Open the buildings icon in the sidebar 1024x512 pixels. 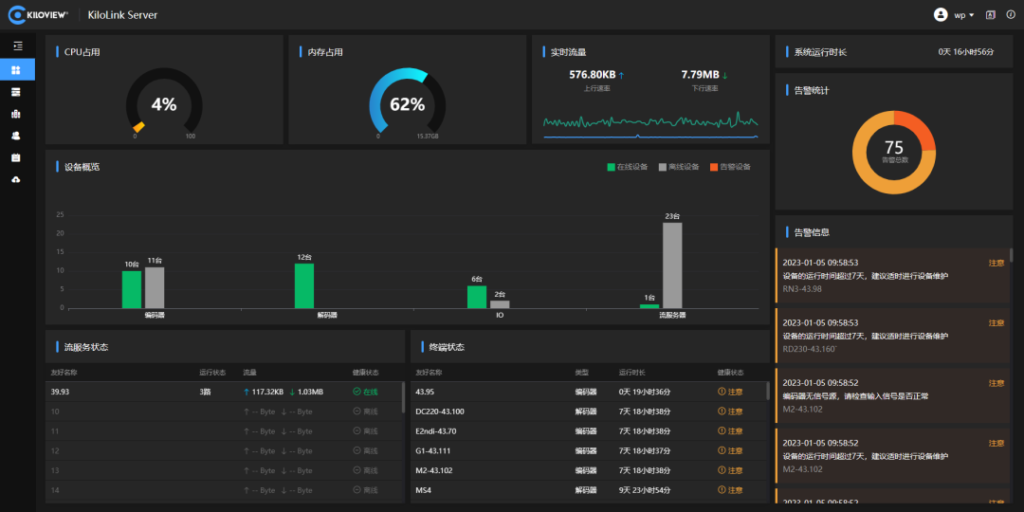(16, 114)
